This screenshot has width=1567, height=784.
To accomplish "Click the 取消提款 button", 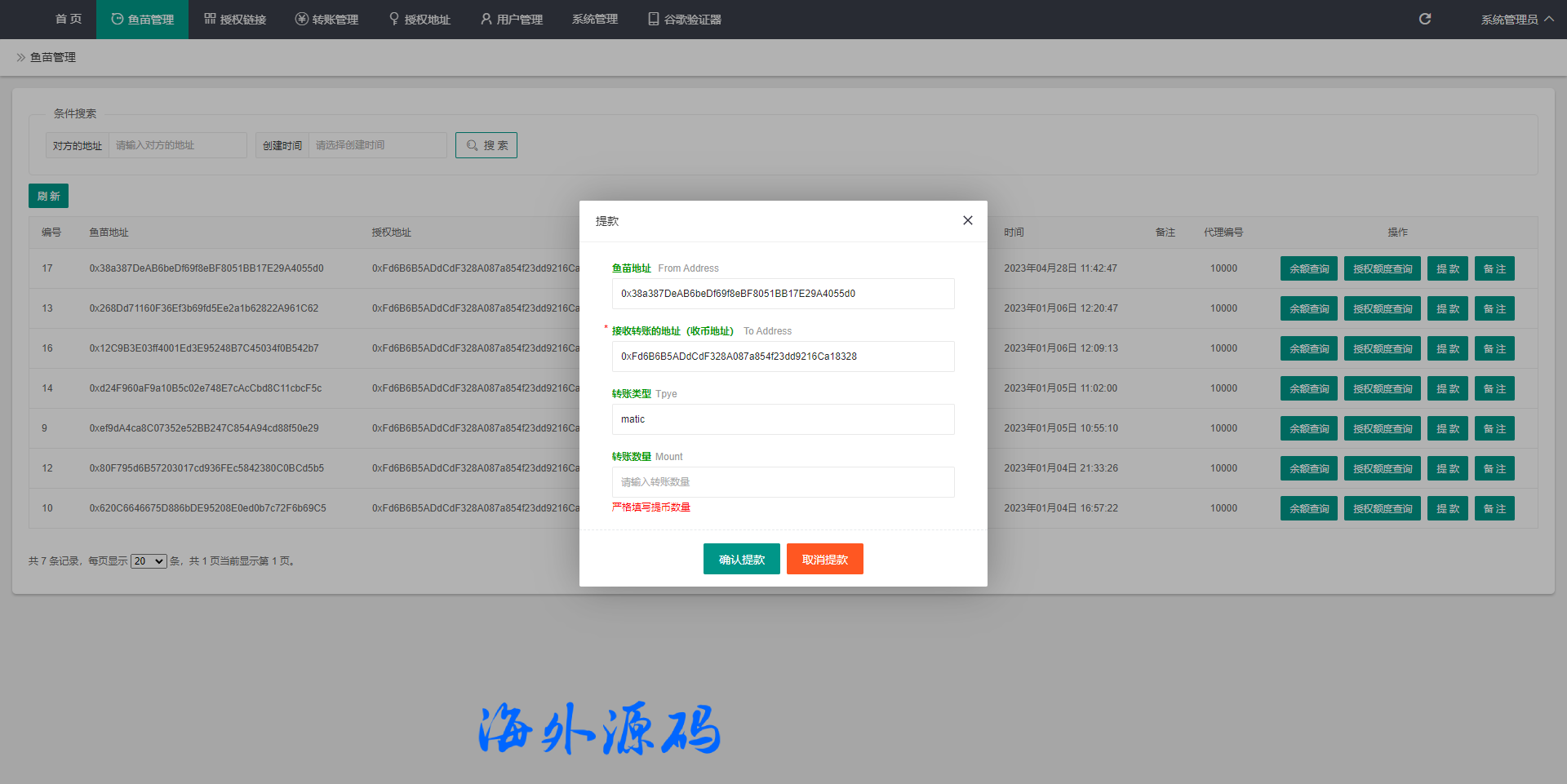I will (x=824, y=560).
